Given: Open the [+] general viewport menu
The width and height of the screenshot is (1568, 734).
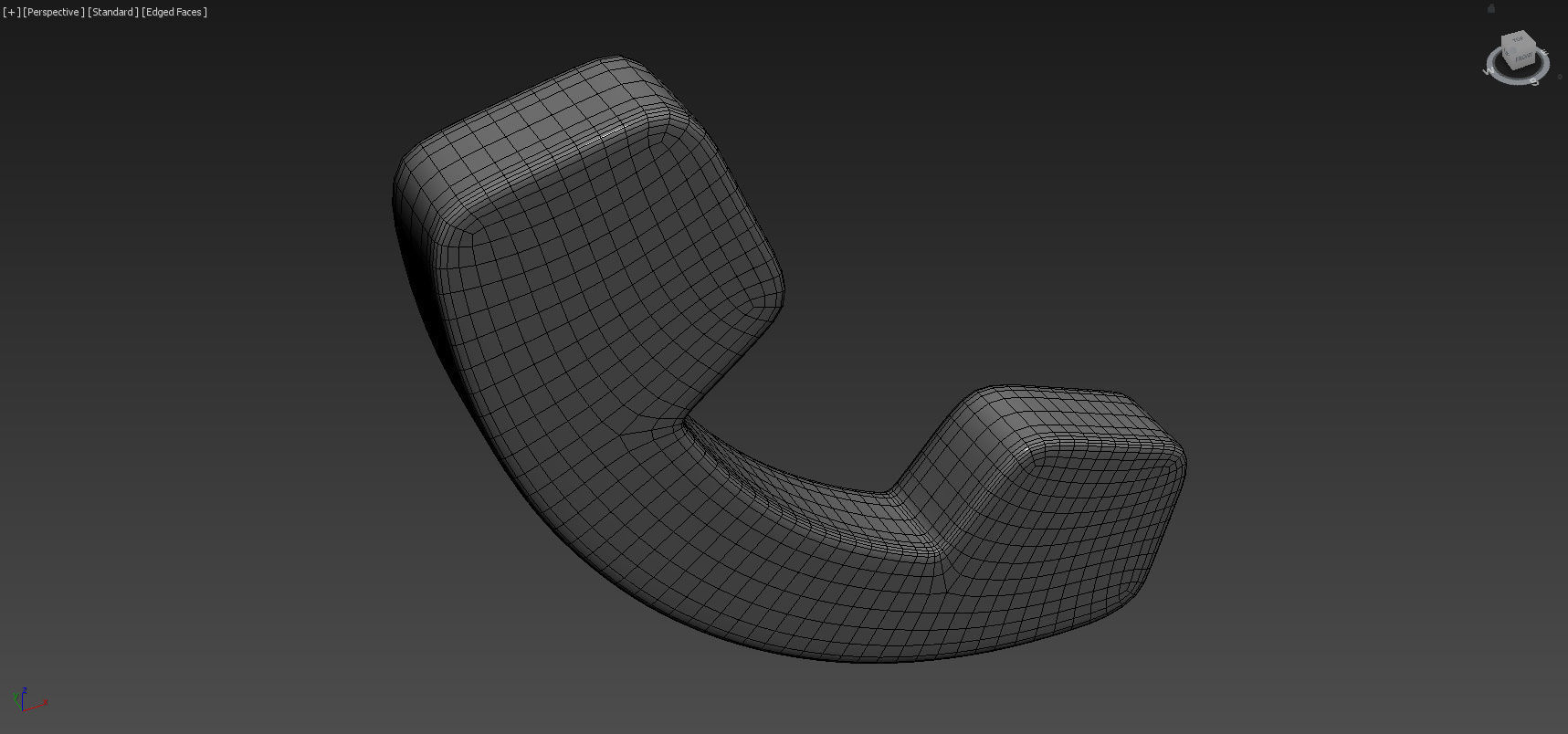Looking at the screenshot, I should tap(11, 12).
